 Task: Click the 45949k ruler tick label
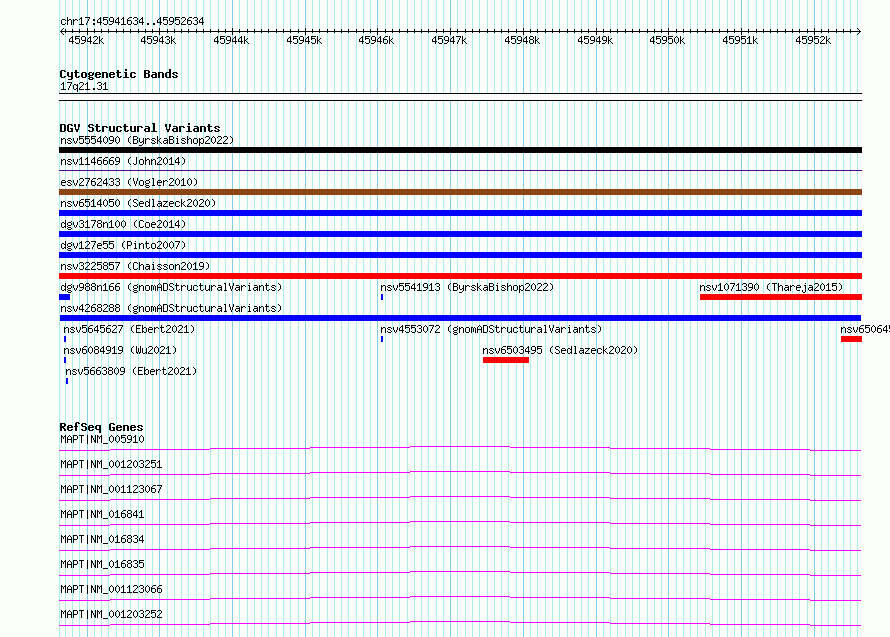pos(595,40)
